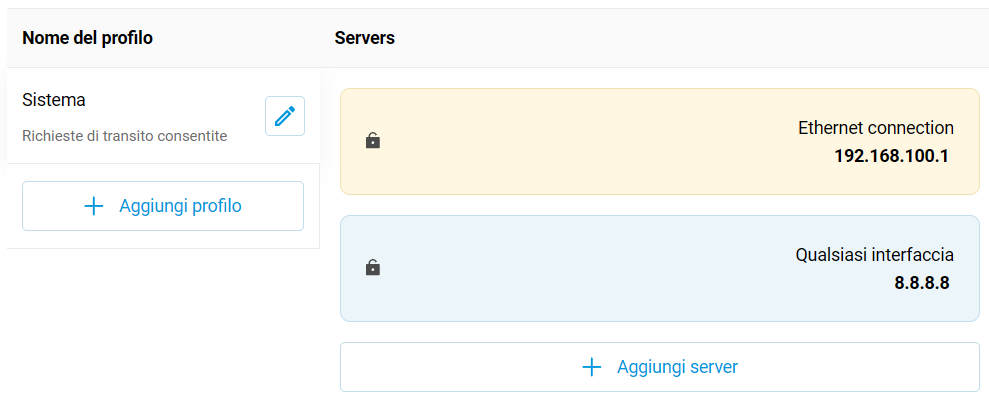Viewport: 989px width, 399px height.
Task: Click the Servers column header
Action: click(365, 38)
